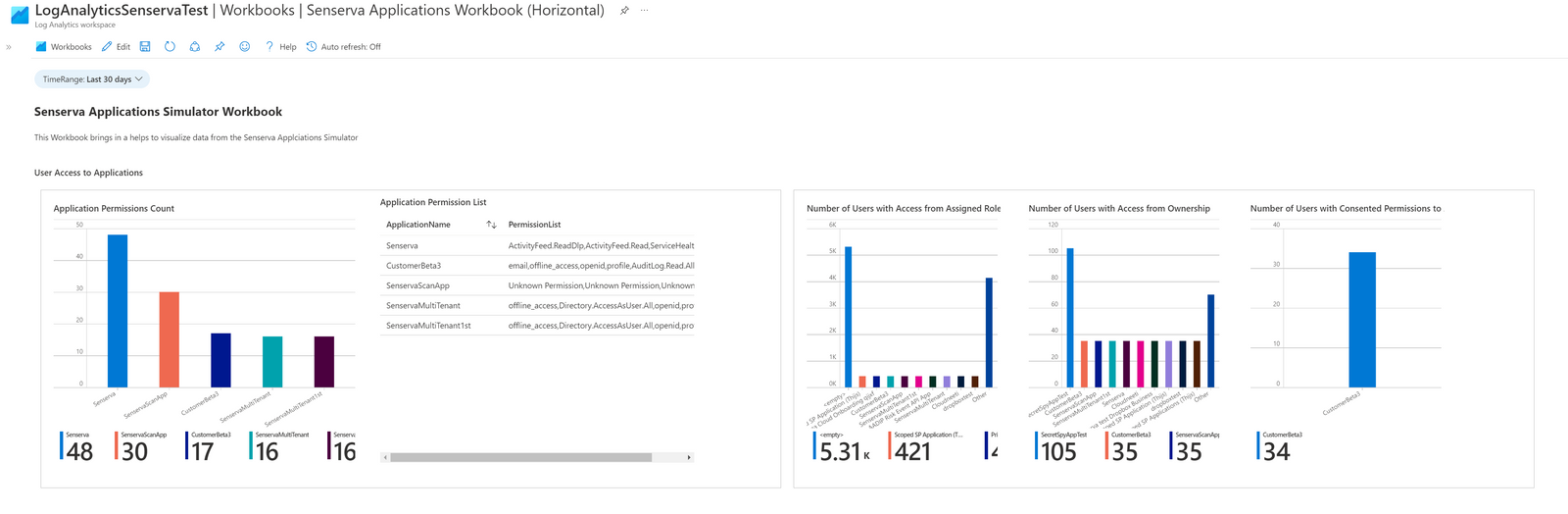The width and height of the screenshot is (1568, 514).
Task: Click the email,offline_access permission cell
Action: pyautogui.click(x=601, y=266)
